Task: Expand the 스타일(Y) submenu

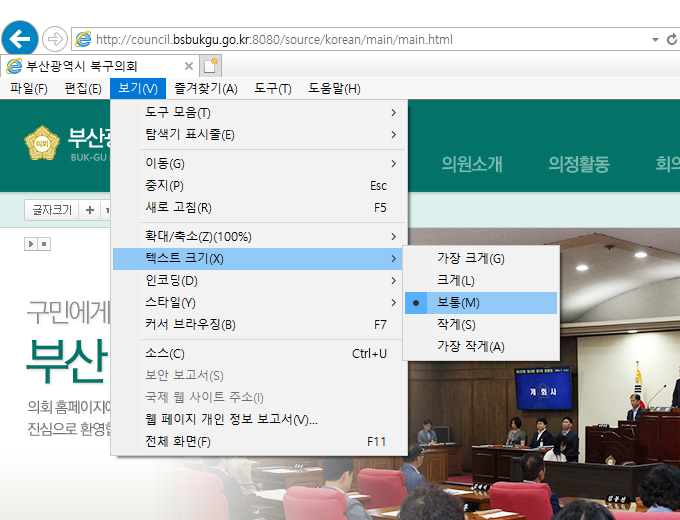Action: tap(259, 303)
